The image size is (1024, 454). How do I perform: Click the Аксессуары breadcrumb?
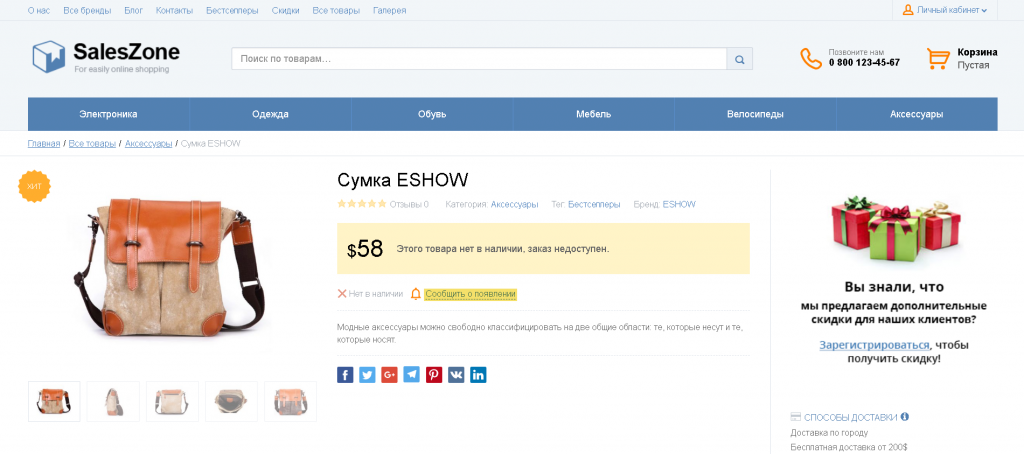tap(148, 143)
